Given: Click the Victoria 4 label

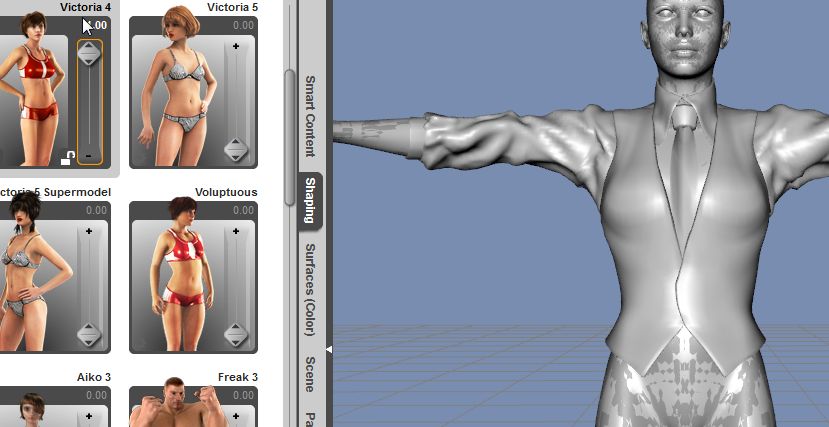Looking at the screenshot, I should (86, 7).
